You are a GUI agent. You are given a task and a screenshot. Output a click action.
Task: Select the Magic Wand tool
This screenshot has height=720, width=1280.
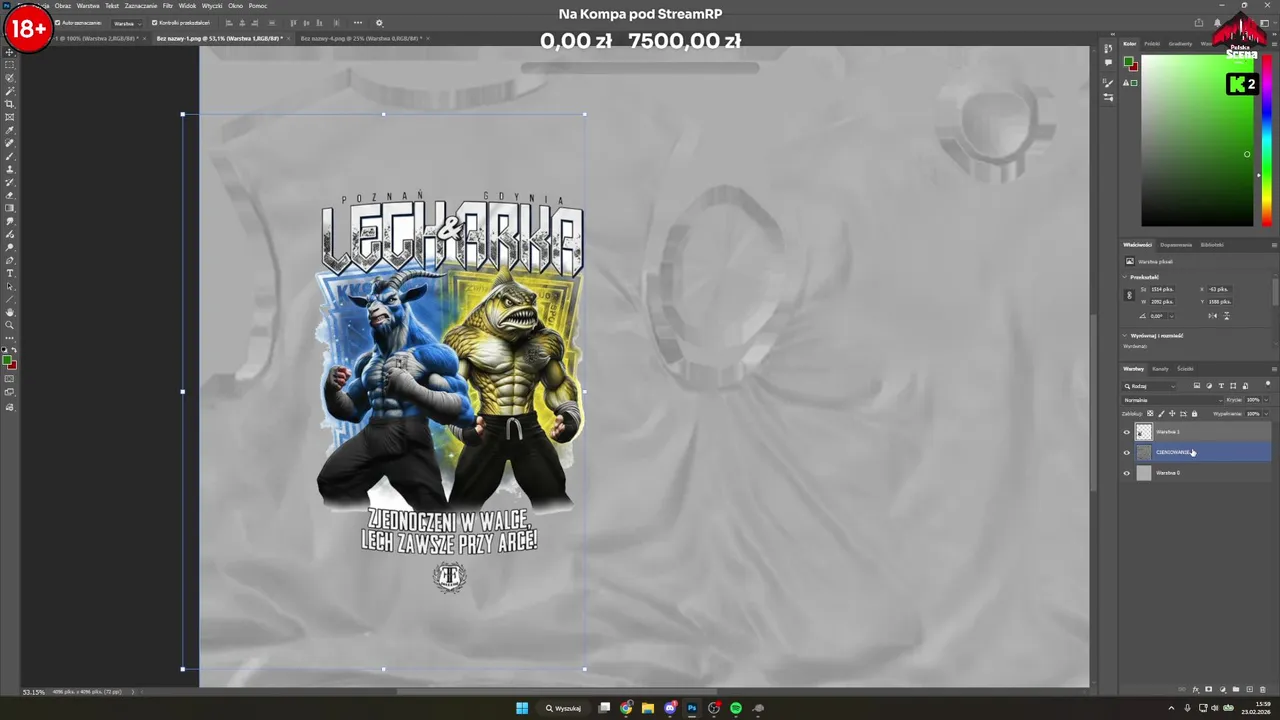pos(10,91)
